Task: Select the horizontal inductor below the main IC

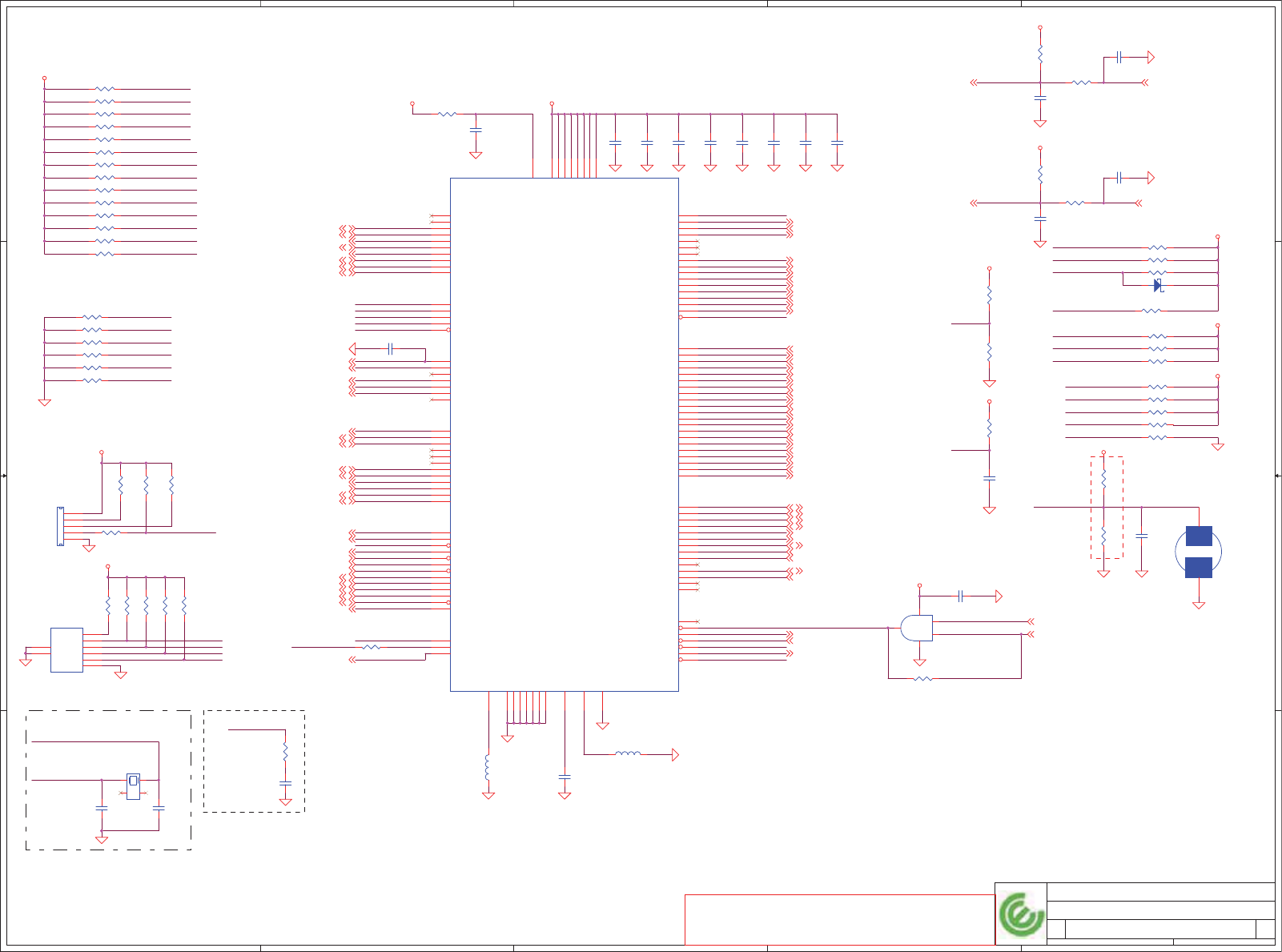Action: [x=628, y=754]
